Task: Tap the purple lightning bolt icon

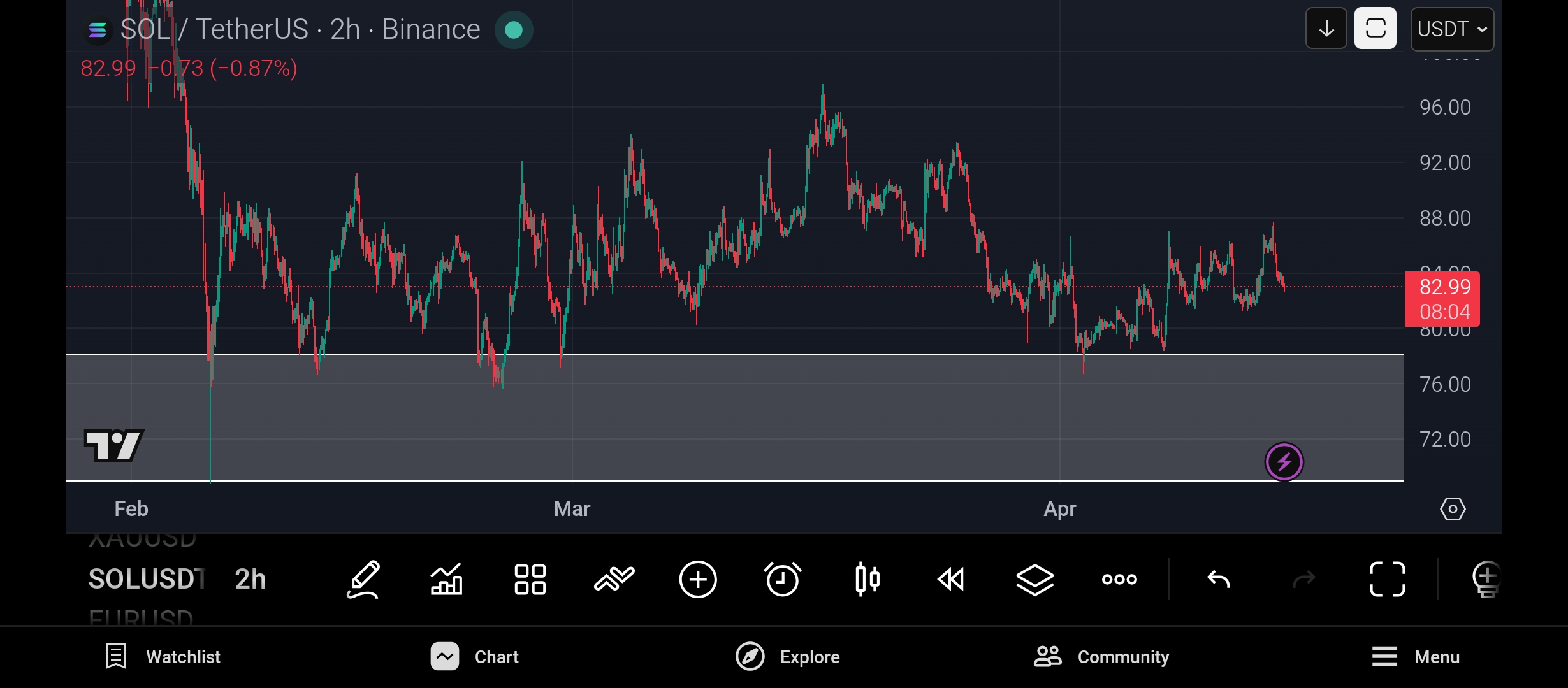Action: coord(1284,462)
